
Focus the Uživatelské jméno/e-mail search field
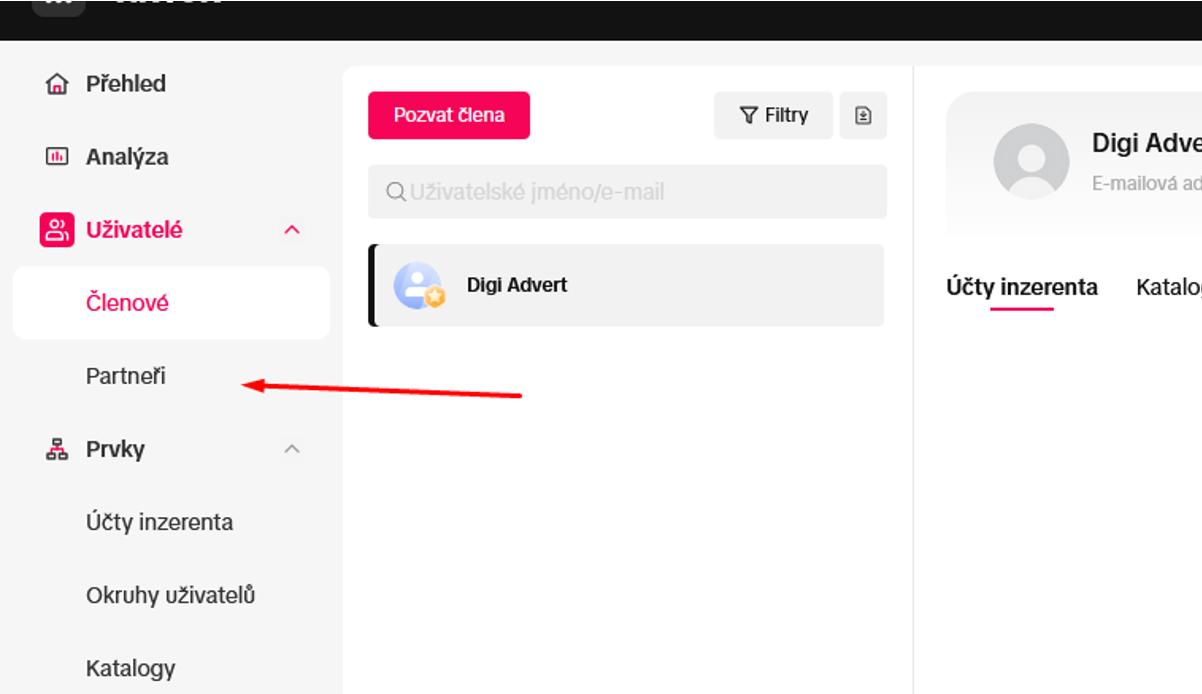(x=640, y=192)
